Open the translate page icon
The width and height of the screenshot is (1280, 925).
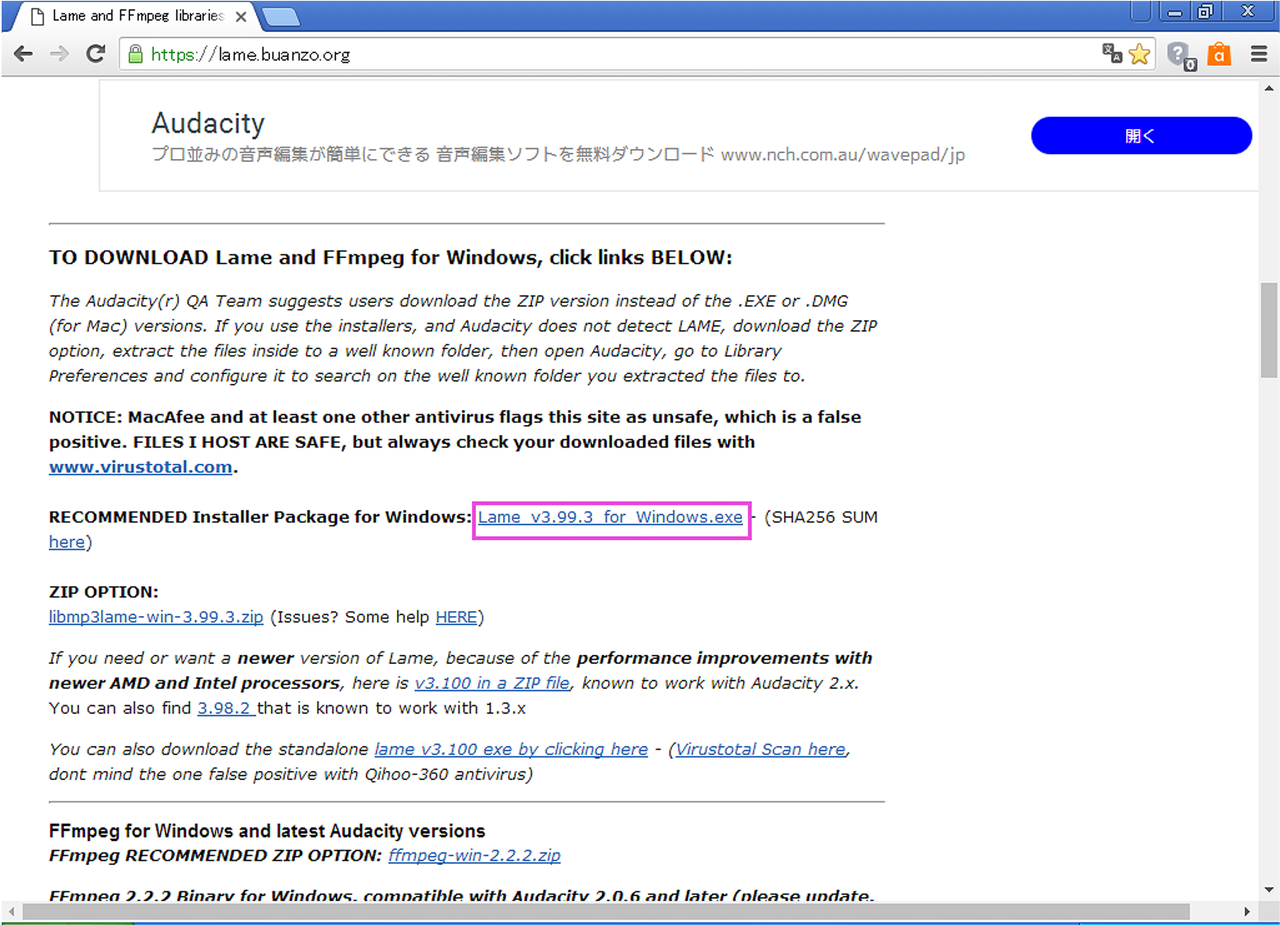tap(1112, 54)
